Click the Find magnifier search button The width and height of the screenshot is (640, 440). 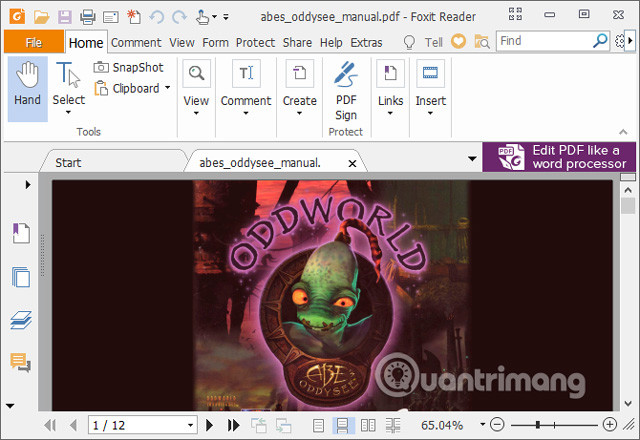click(x=600, y=41)
